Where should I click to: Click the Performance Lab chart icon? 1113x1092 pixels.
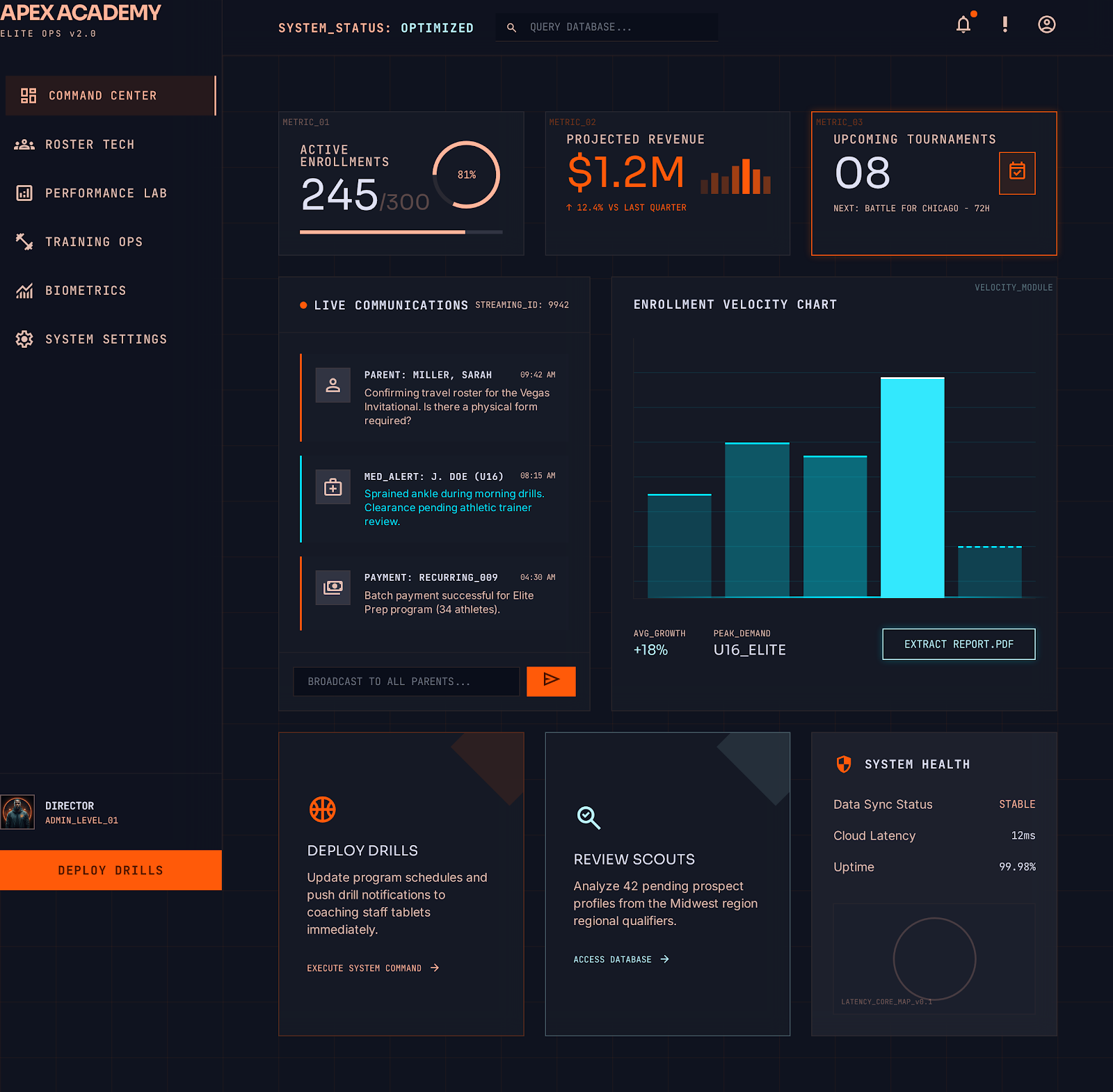click(x=24, y=193)
